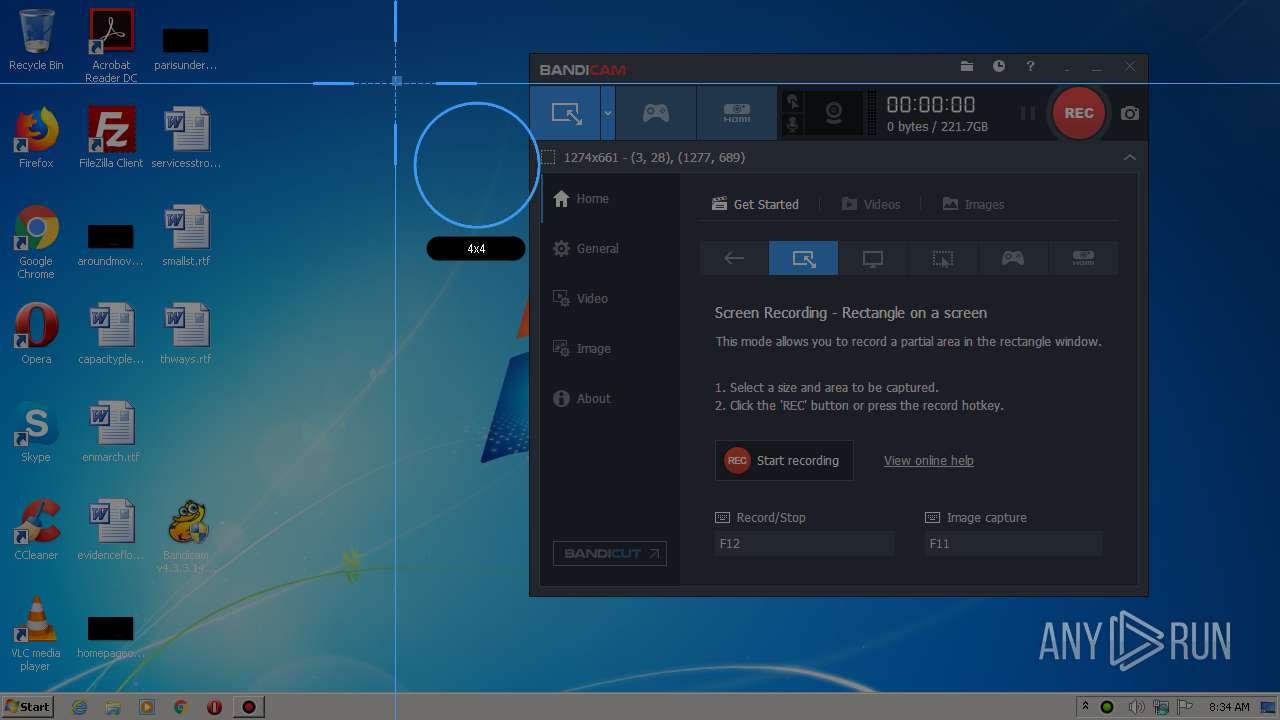Open the screen recording mode dropdown arrow
1280x720 pixels.
pyautogui.click(x=607, y=113)
